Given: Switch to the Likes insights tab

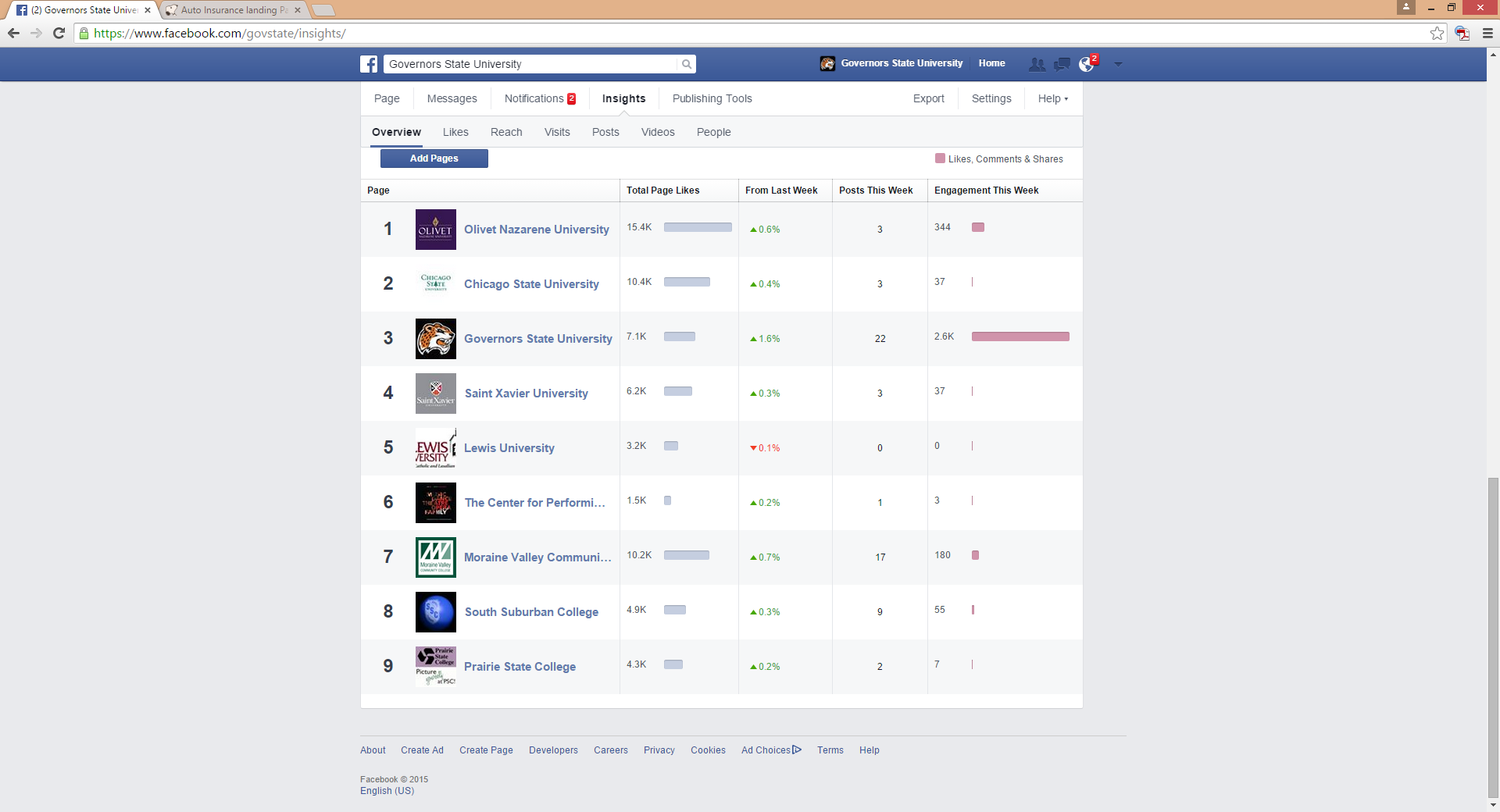Looking at the screenshot, I should pyautogui.click(x=455, y=132).
